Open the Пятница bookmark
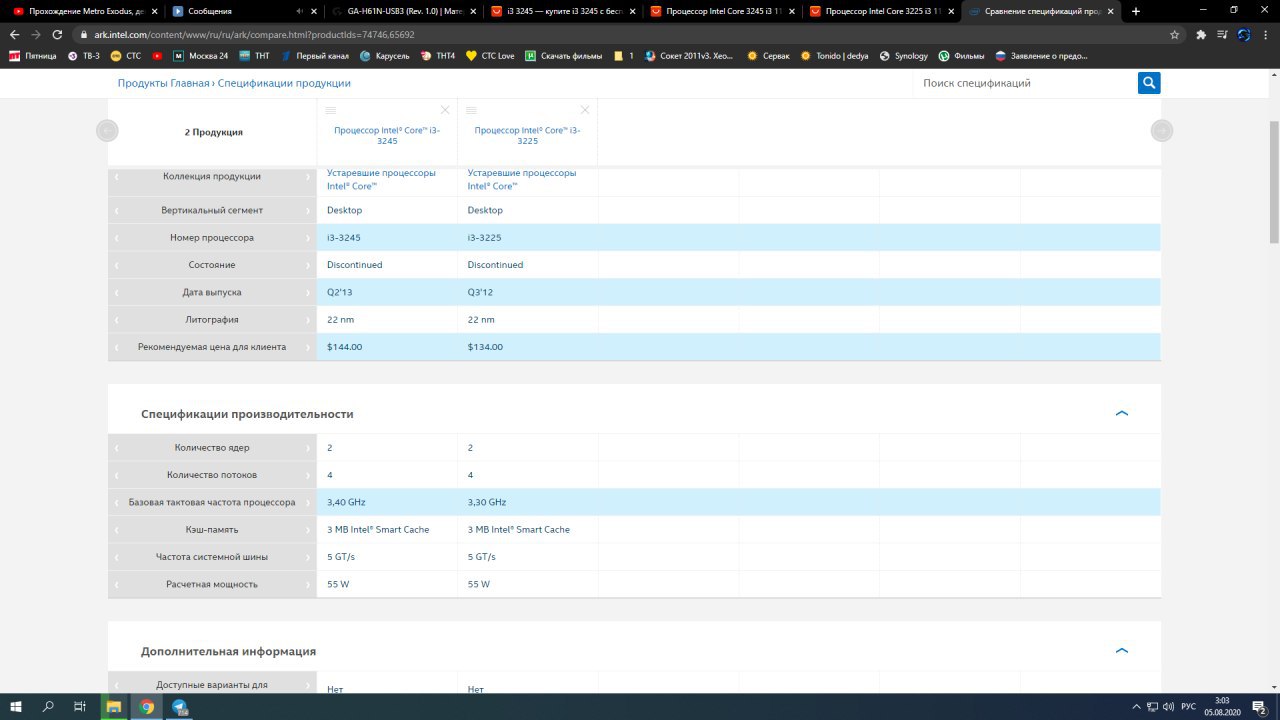The height and width of the screenshot is (720, 1280). 33,56
